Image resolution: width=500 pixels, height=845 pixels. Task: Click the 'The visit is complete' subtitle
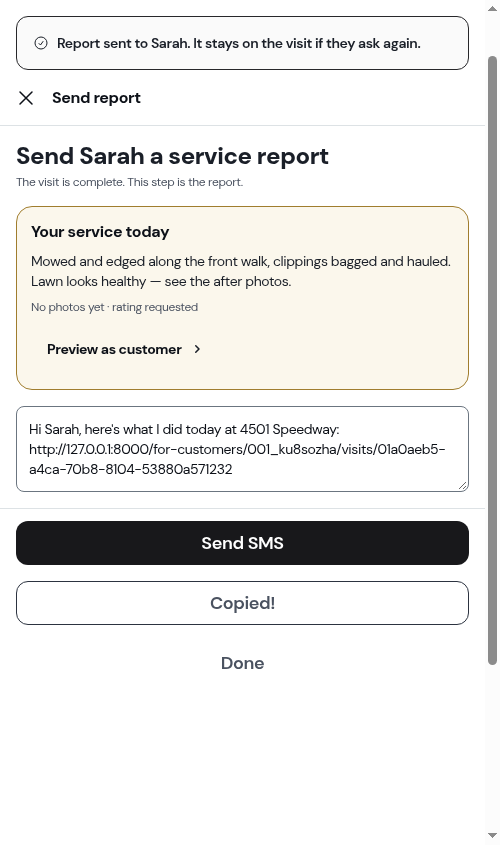click(129, 182)
